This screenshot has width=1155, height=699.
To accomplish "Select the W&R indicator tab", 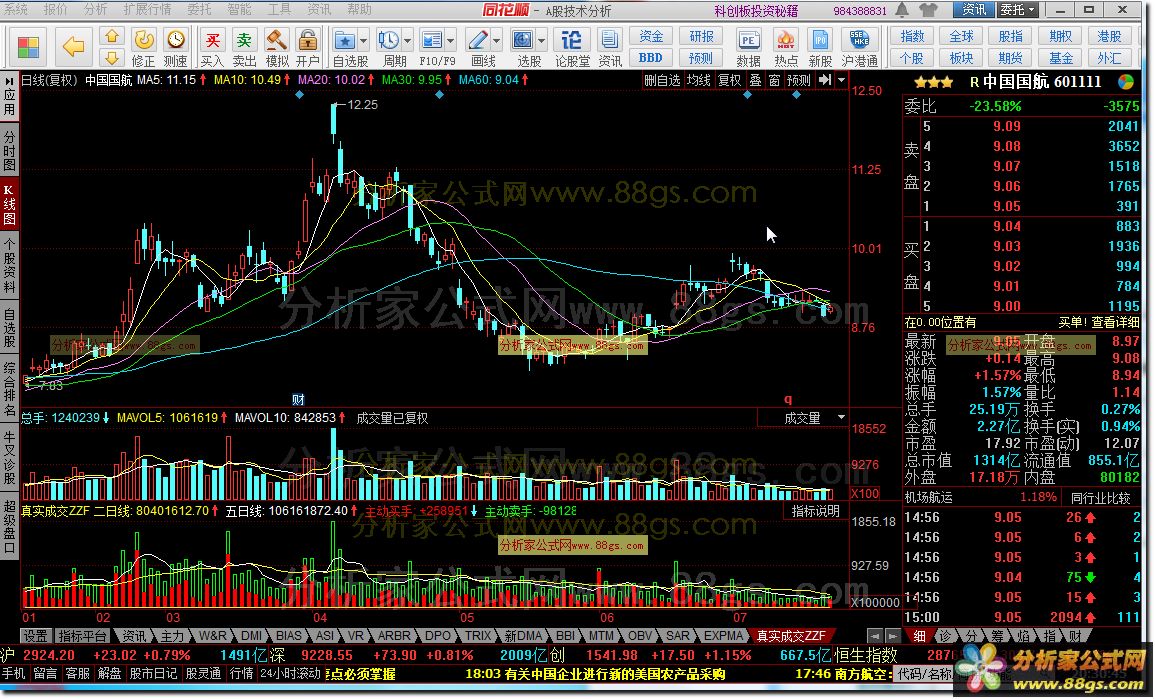I will (x=212, y=636).
